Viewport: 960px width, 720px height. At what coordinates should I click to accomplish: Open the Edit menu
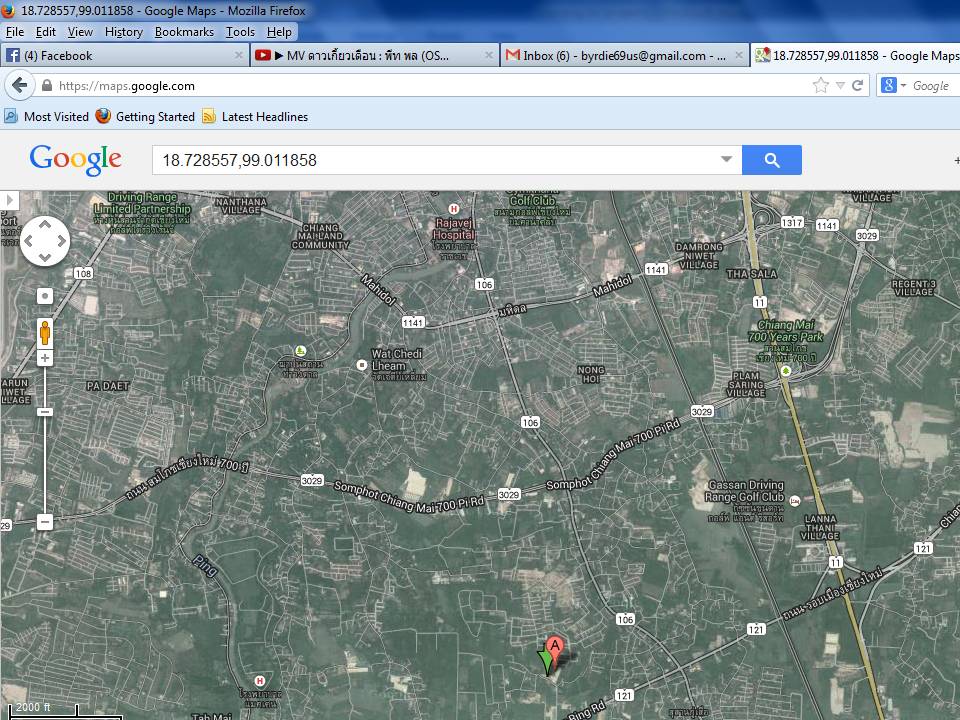(45, 32)
